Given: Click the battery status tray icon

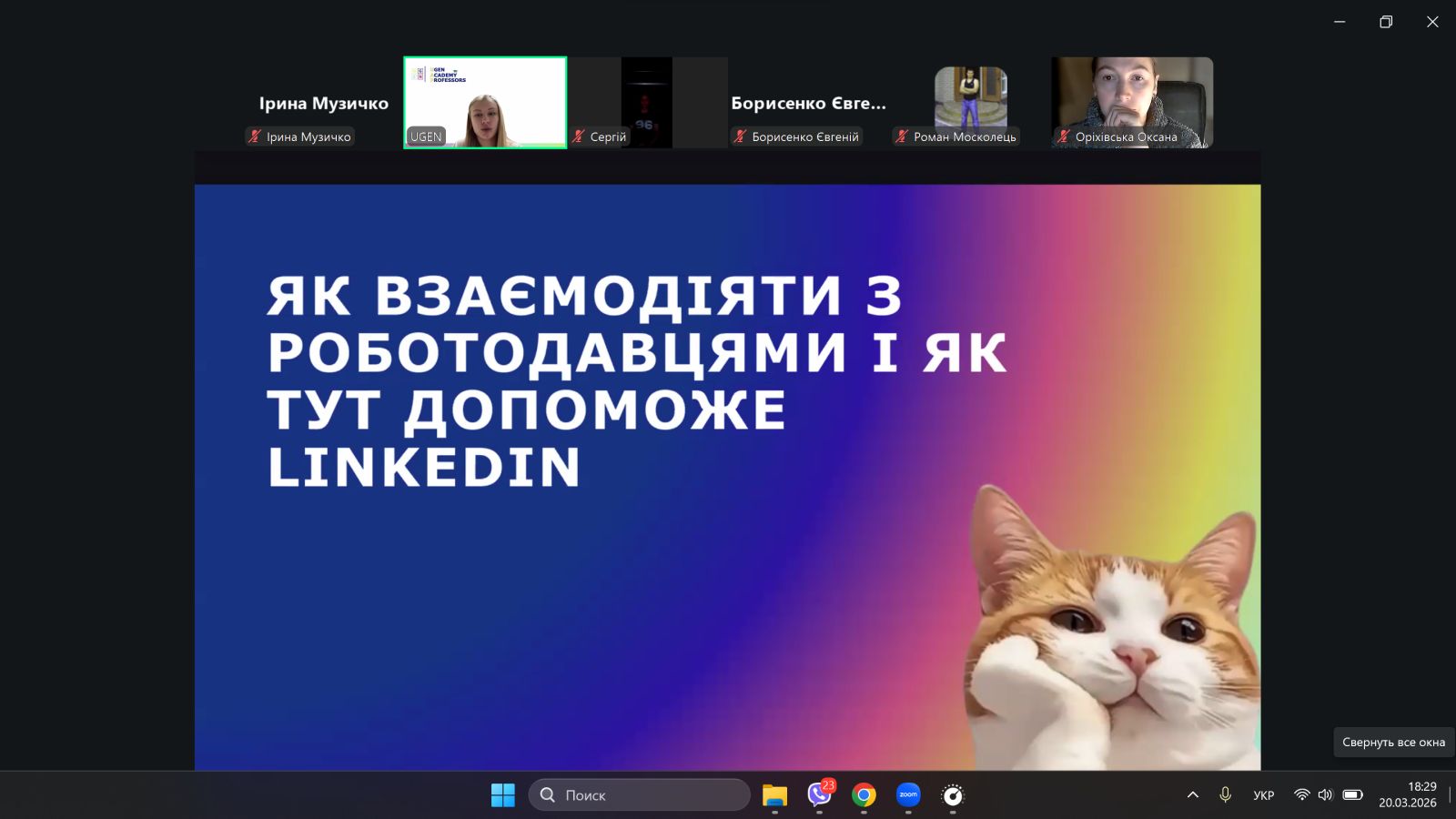Looking at the screenshot, I should tap(1352, 795).
